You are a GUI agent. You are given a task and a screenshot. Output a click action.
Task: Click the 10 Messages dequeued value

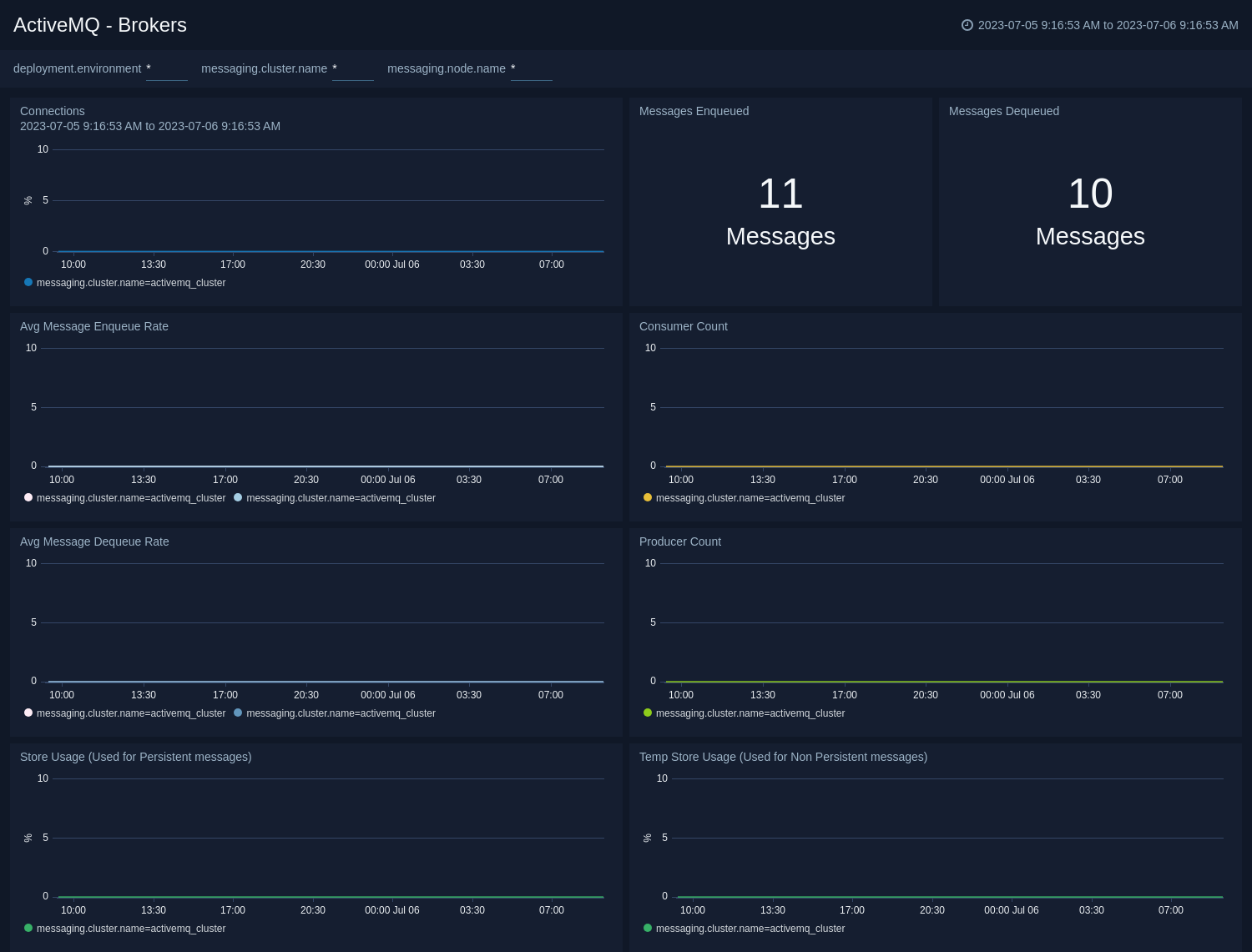point(1090,212)
